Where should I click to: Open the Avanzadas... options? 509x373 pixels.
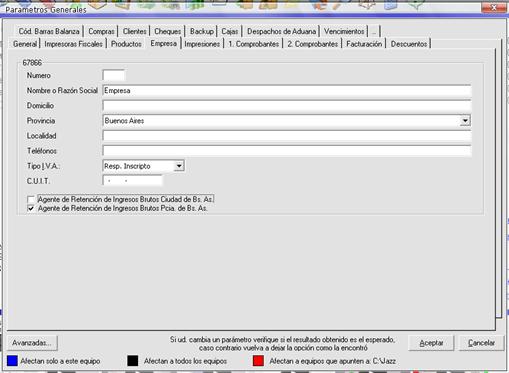(x=32, y=343)
